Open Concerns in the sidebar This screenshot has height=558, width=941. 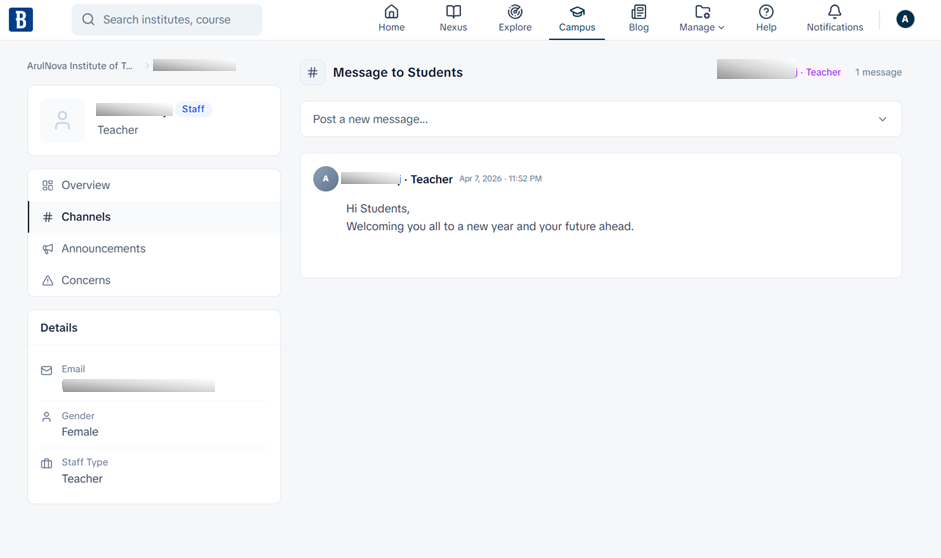pyautogui.click(x=86, y=281)
